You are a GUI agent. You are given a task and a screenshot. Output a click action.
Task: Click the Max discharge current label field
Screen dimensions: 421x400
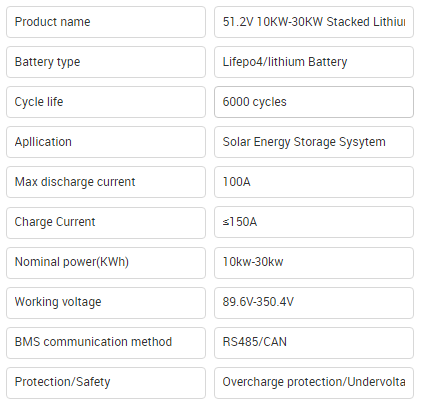(106, 182)
